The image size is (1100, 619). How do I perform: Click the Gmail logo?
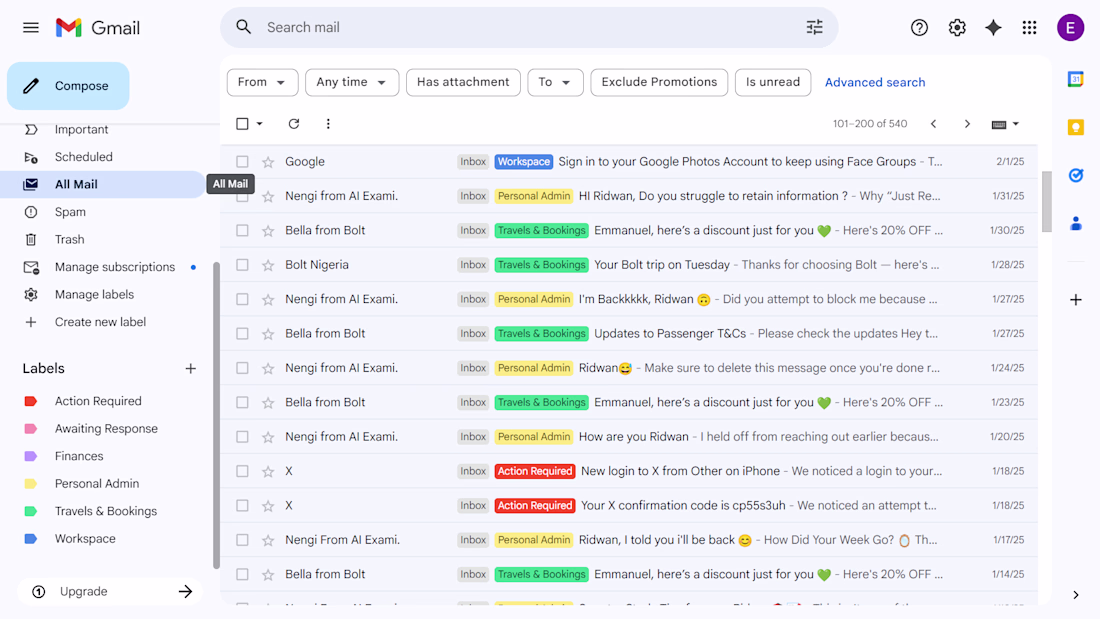coord(98,27)
